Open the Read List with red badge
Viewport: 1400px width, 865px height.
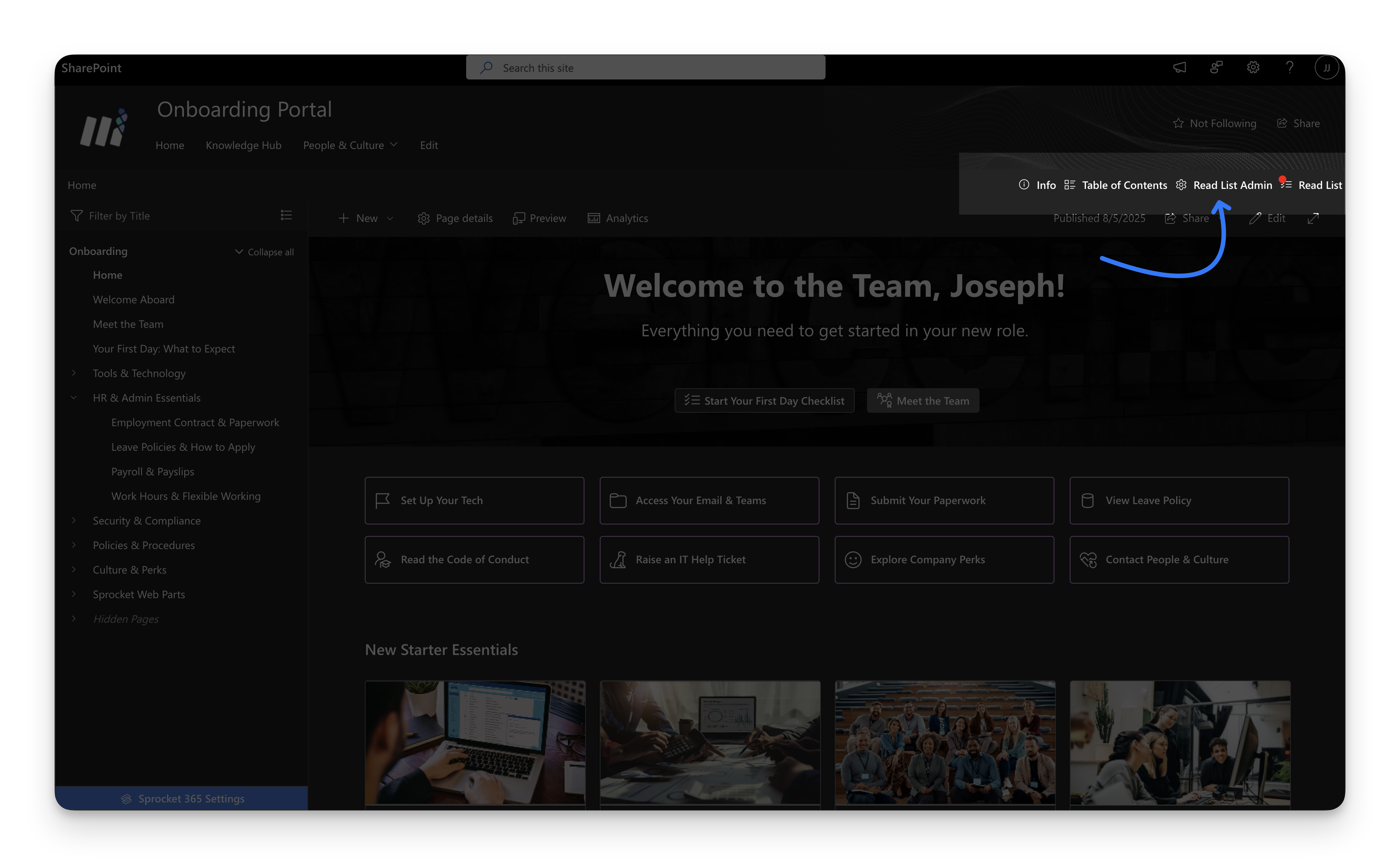coord(1312,185)
